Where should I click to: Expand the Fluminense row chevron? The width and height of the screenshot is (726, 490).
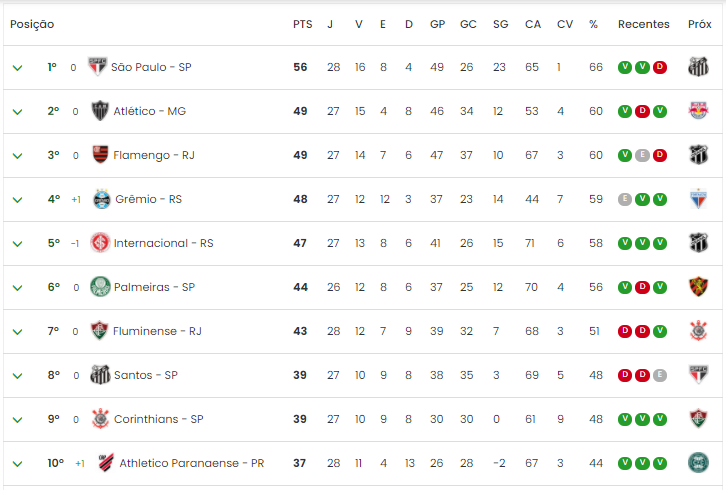(18, 332)
